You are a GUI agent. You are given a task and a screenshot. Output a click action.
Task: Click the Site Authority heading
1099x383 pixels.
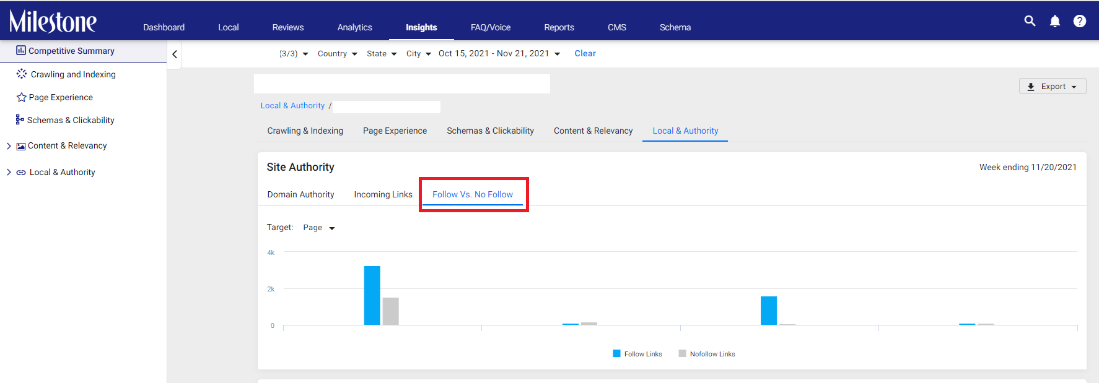click(x=301, y=168)
